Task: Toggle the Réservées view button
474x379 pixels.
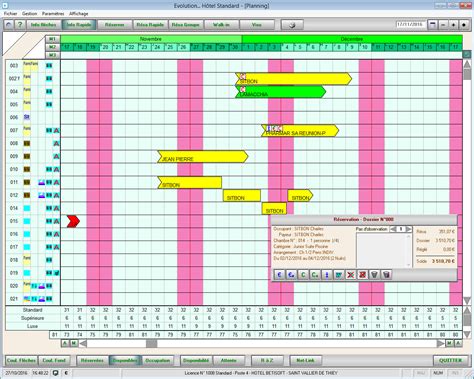Action: pyautogui.click(x=92, y=360)
